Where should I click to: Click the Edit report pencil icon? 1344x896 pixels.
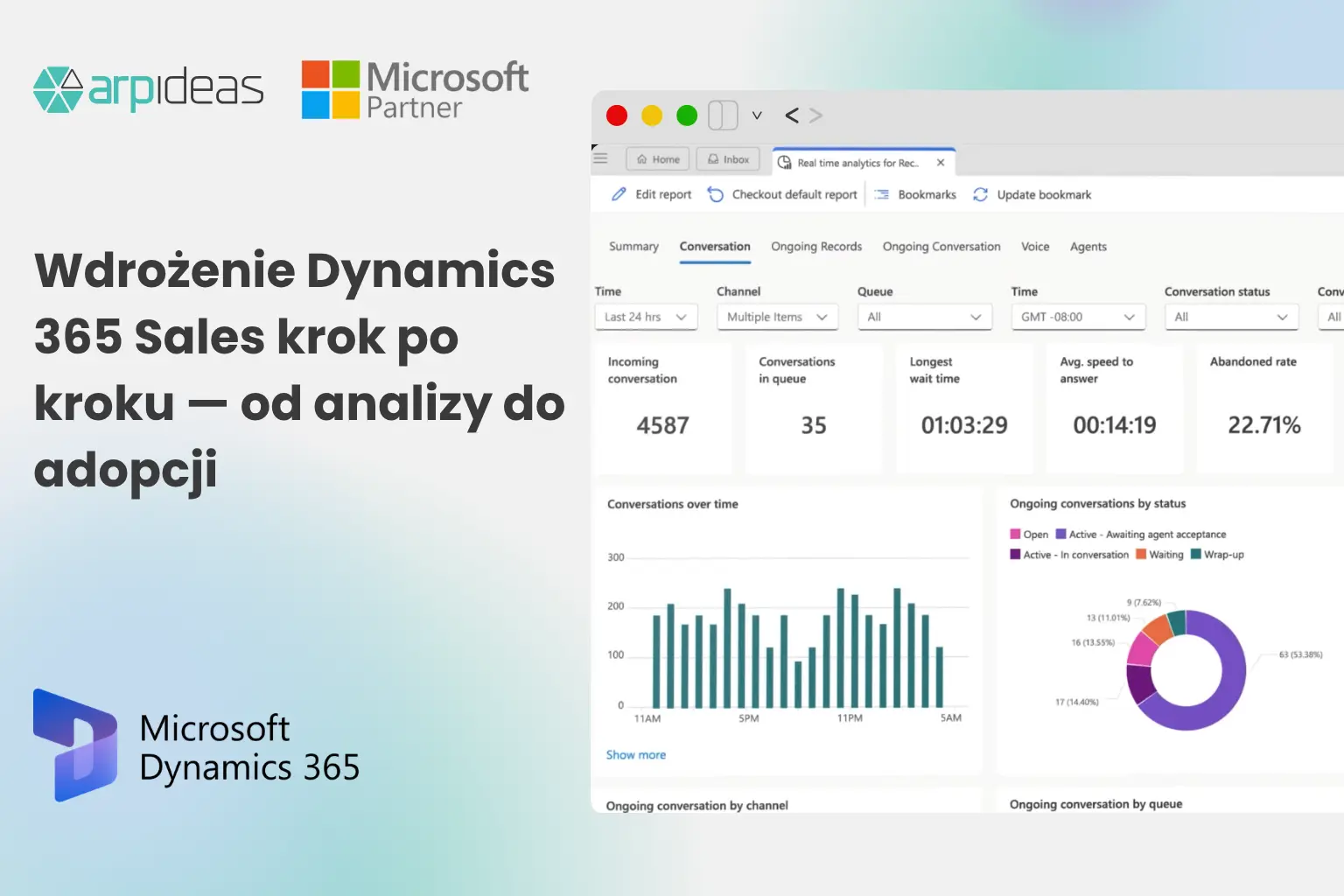coord(619,194)
